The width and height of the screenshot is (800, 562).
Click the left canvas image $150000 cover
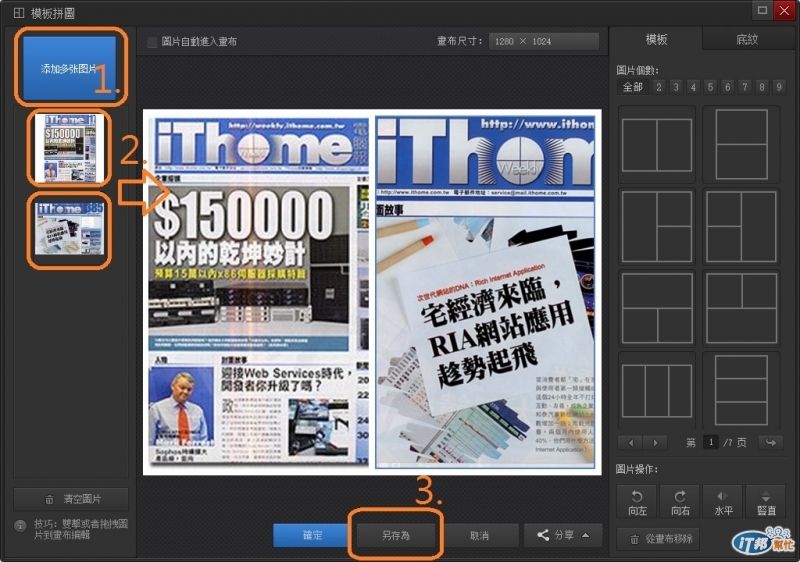coord(259,292)
